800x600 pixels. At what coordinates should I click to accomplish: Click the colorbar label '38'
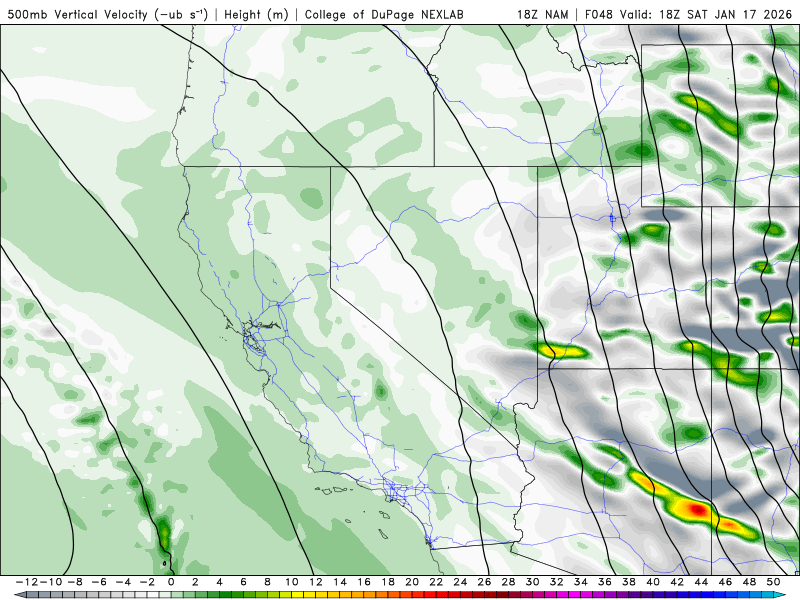tap(629, 582)
